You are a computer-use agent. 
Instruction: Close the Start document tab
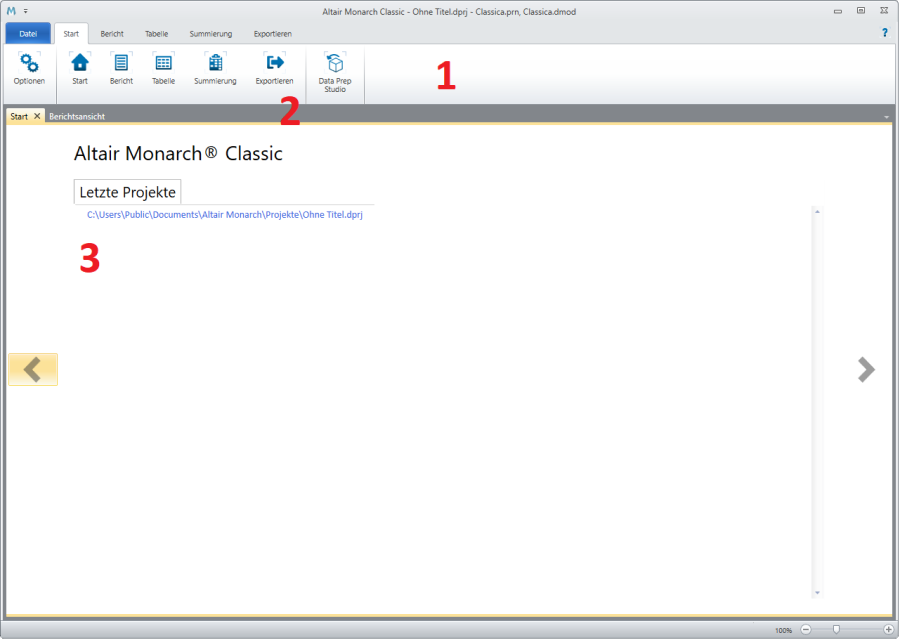[37, 116]
